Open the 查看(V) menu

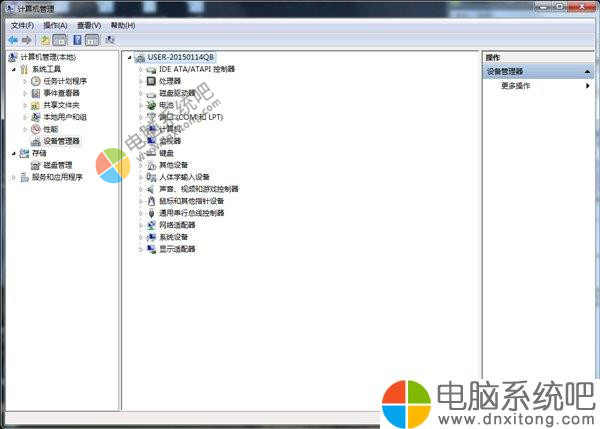click(x=89, y=25)
